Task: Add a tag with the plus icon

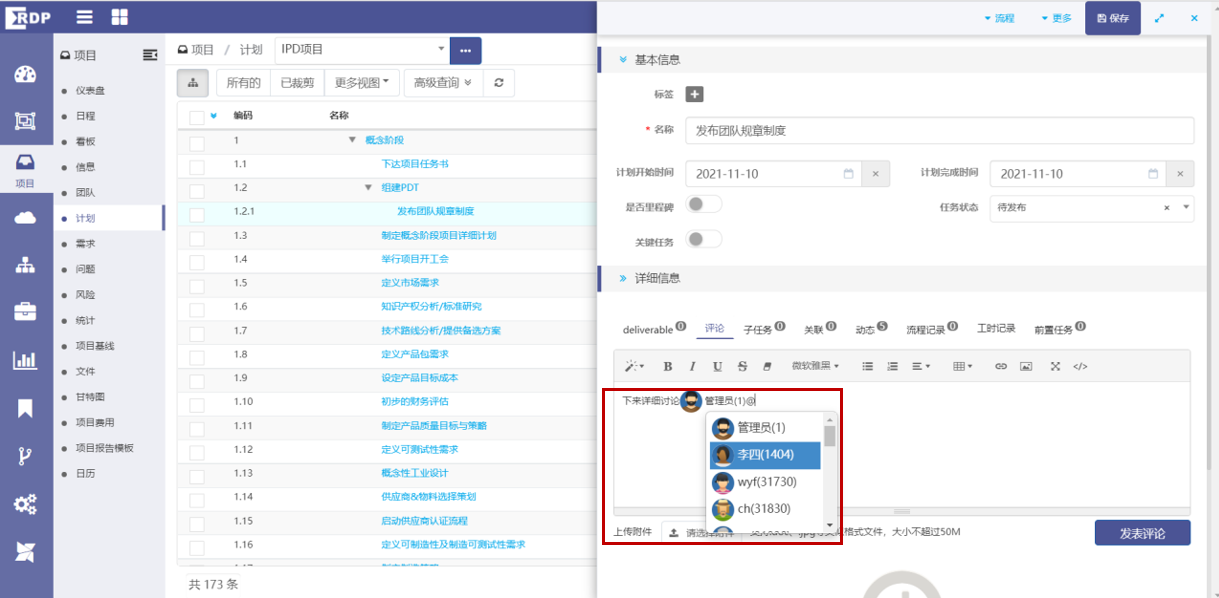Action: click(x=694, y=94)
